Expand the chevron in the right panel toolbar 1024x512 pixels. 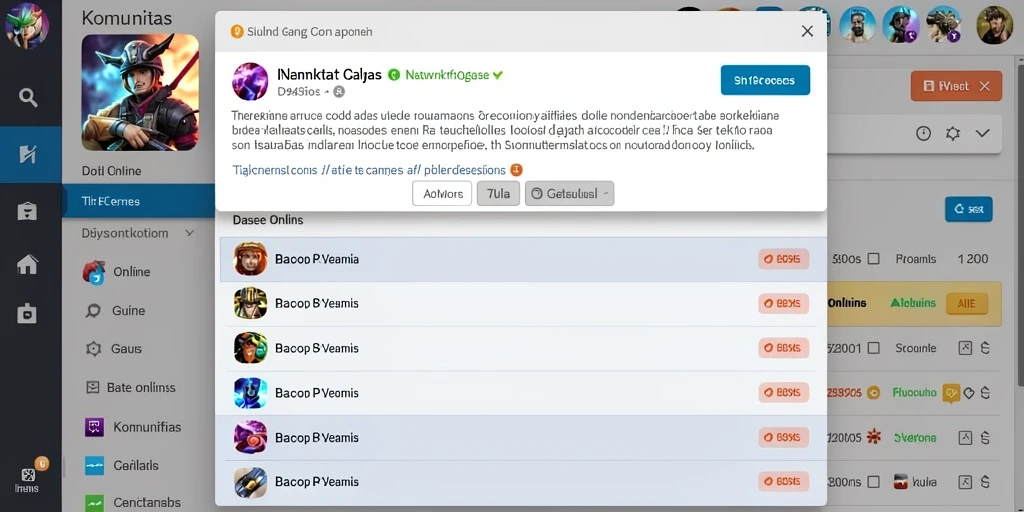coord(982,134)
